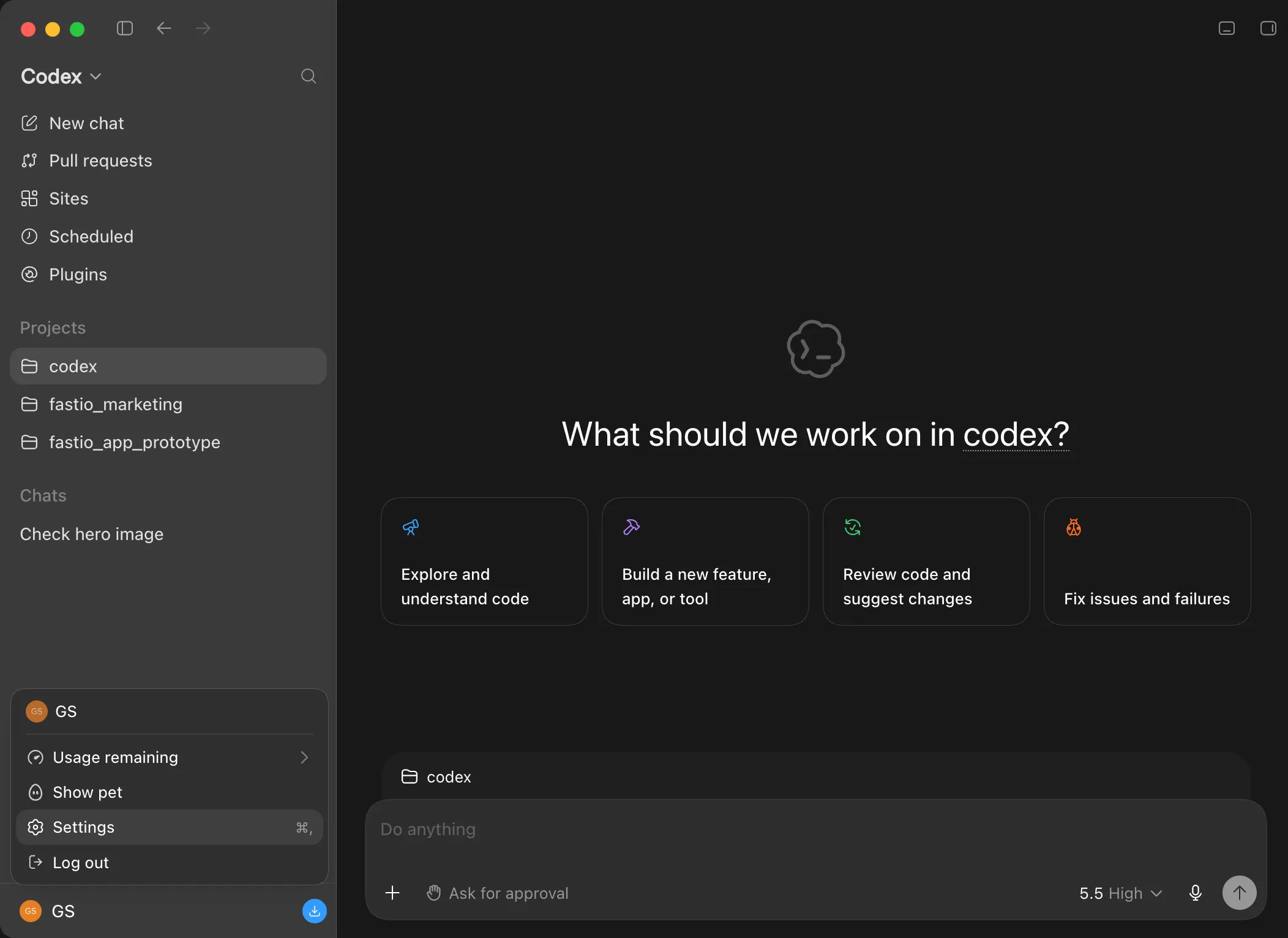Click GS profile header in popup menu

[x=170, y=711]
